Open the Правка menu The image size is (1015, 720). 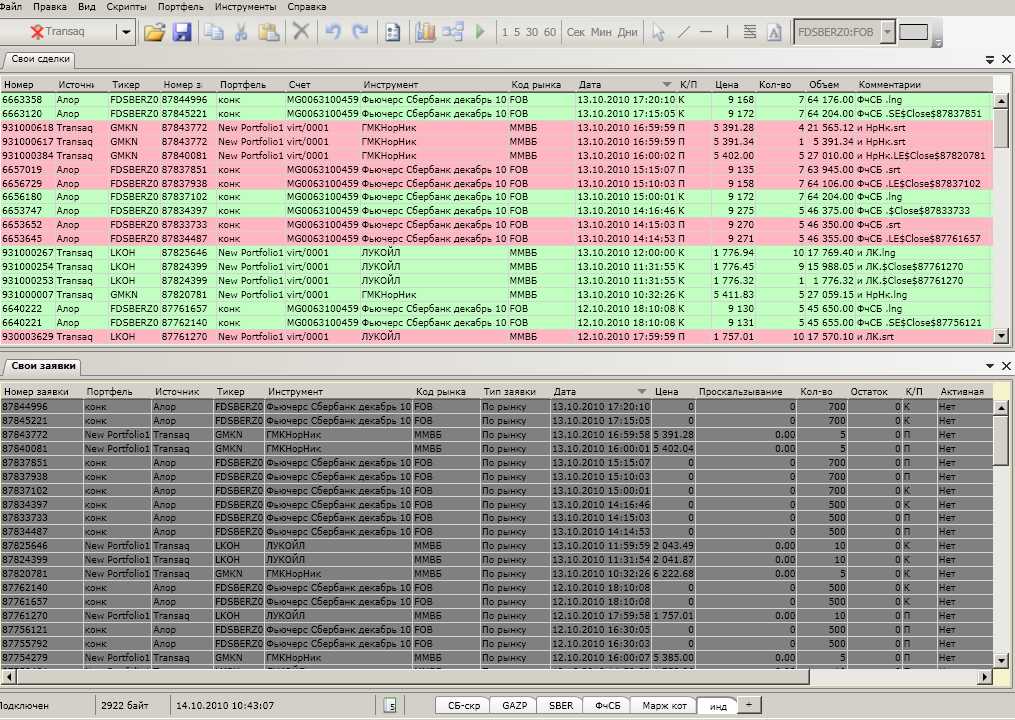(50, 6)
